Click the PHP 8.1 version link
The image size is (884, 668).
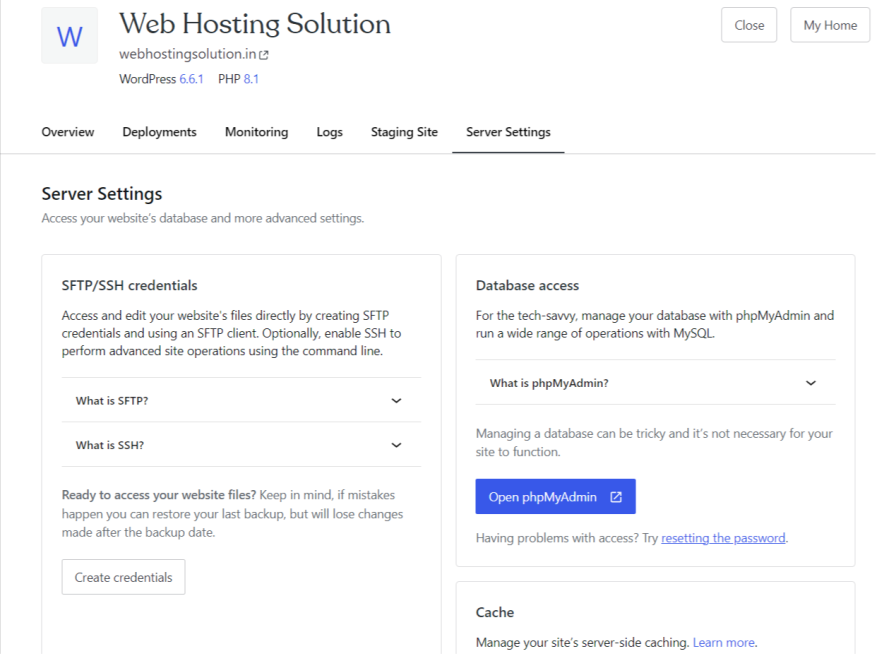pos(251,78)
